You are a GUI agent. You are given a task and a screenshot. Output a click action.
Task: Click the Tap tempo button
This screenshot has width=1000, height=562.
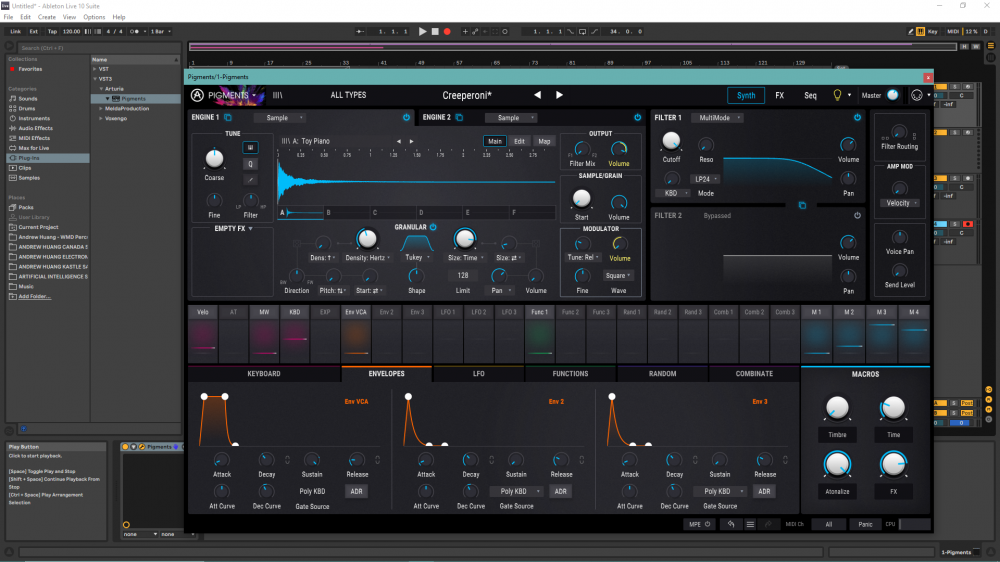pyautogui.click(x=52, y=31)
